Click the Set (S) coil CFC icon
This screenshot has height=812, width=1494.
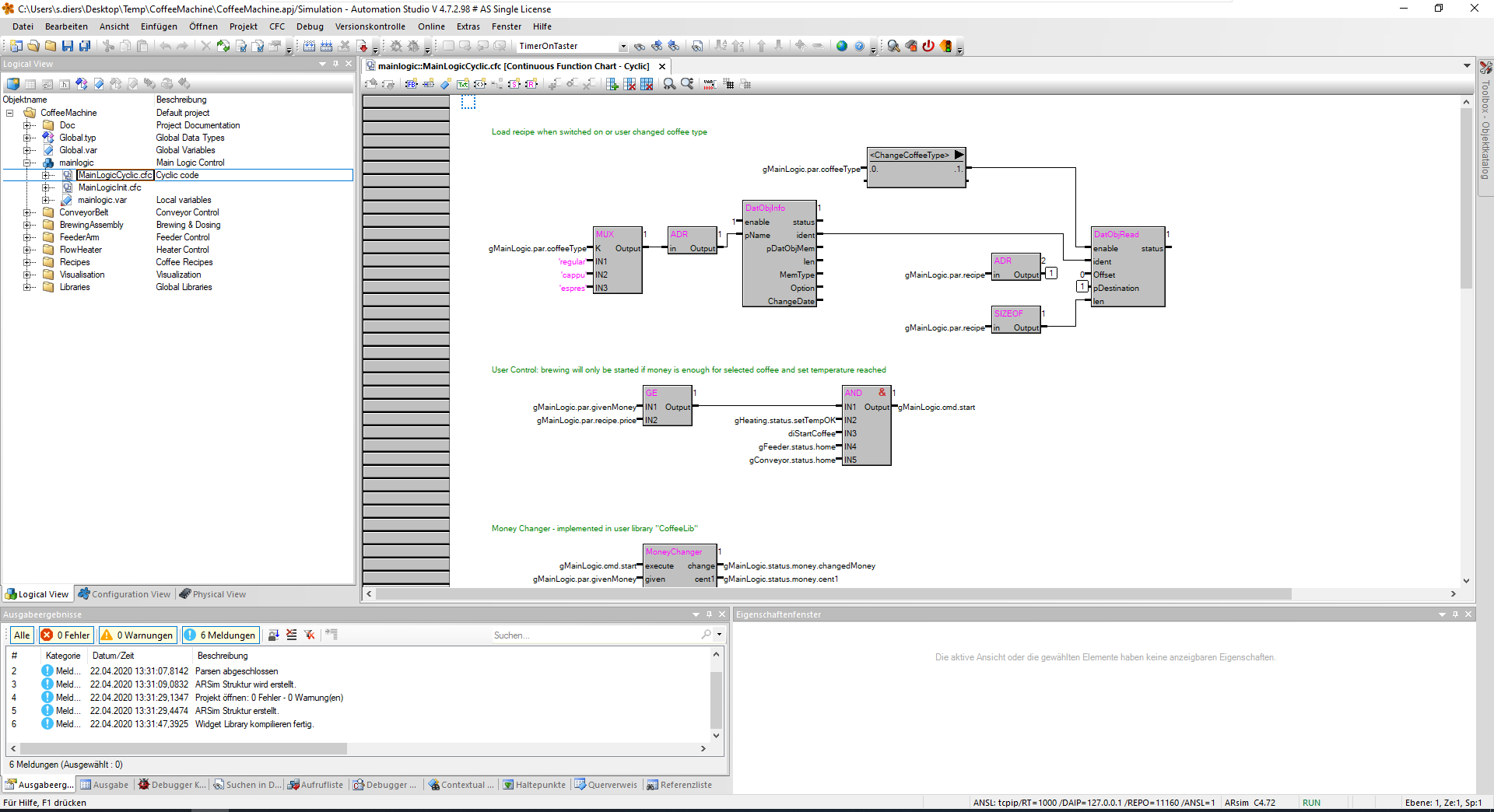pos(514,84)
